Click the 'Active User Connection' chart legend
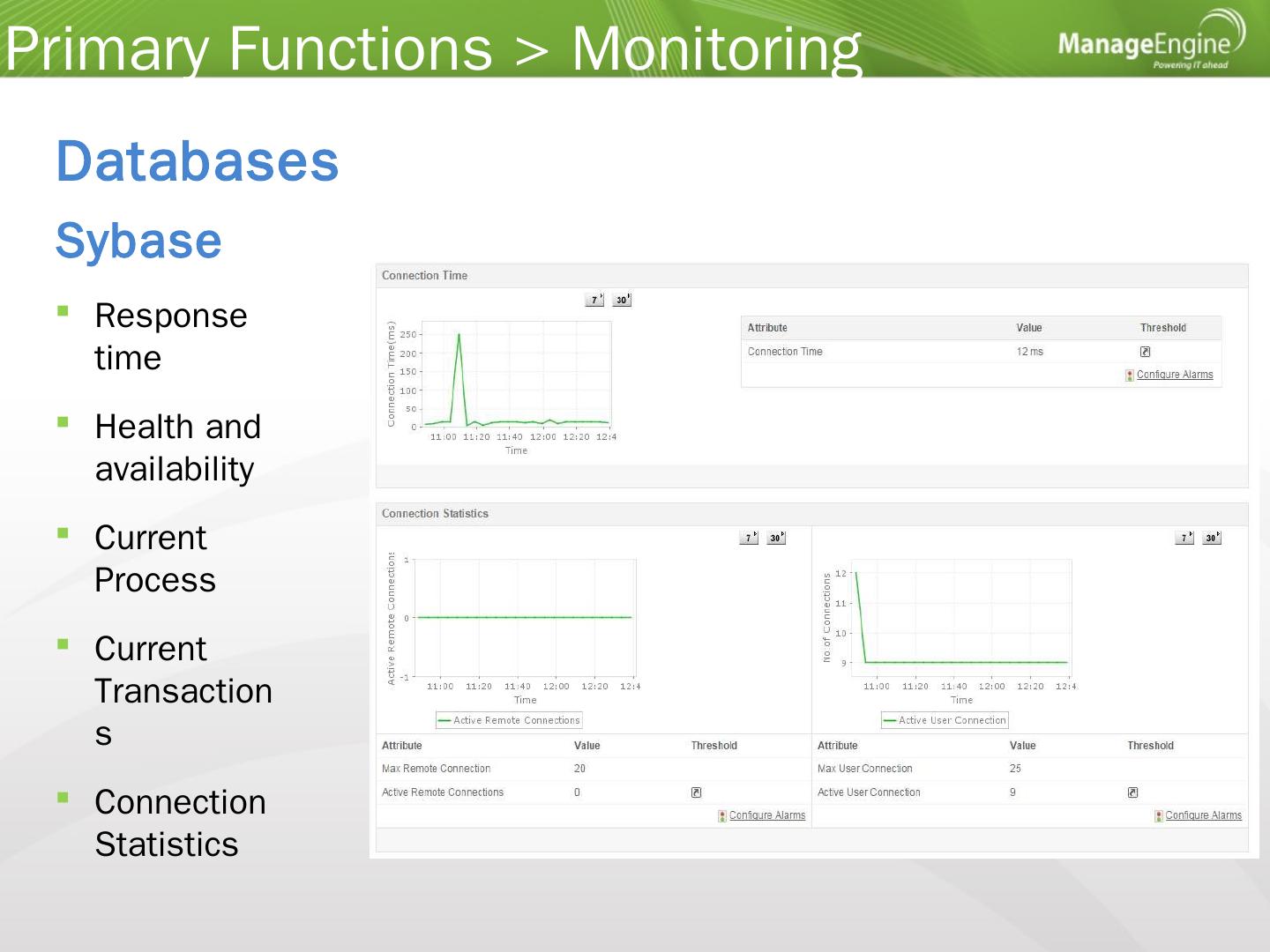Screen dimensions: 1270x952 click(945, 720)
